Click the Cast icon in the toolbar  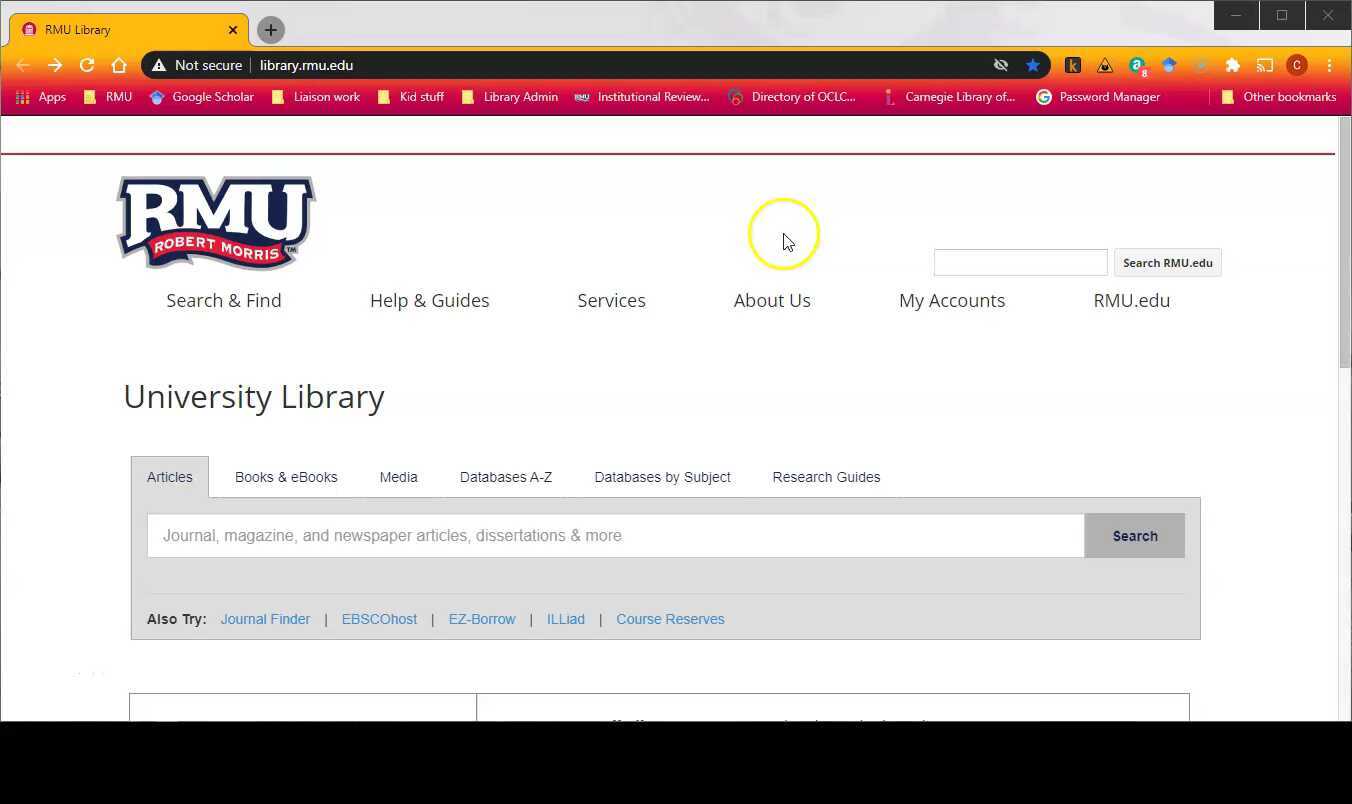click(x=1264, y=65)
